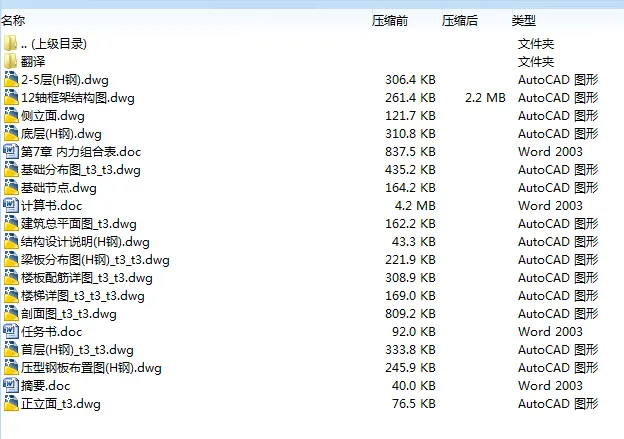The image size is (624, 439).
Task: Click the Word icon of 第7章 内力组合表.doc
Action: coord(11,151)
